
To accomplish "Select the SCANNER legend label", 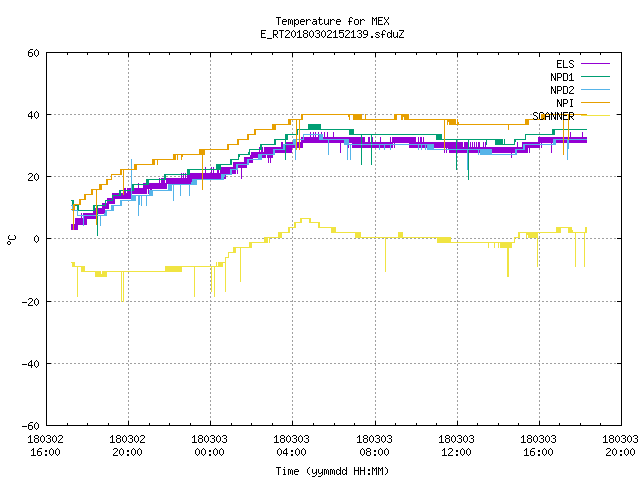I will coord(553,116).
